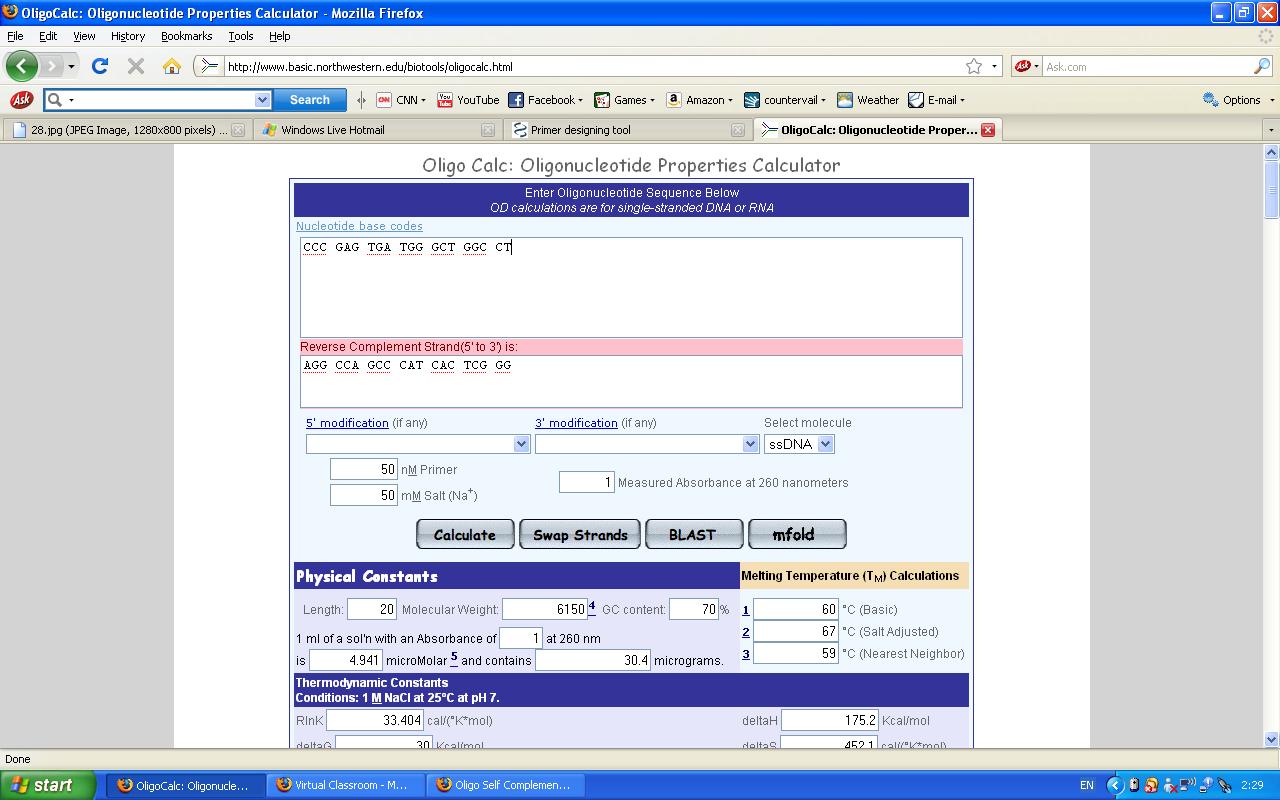Click the mM Salt concentration field
The height and width of the screenshot is (800, 1280).
(x=364, y=495)
